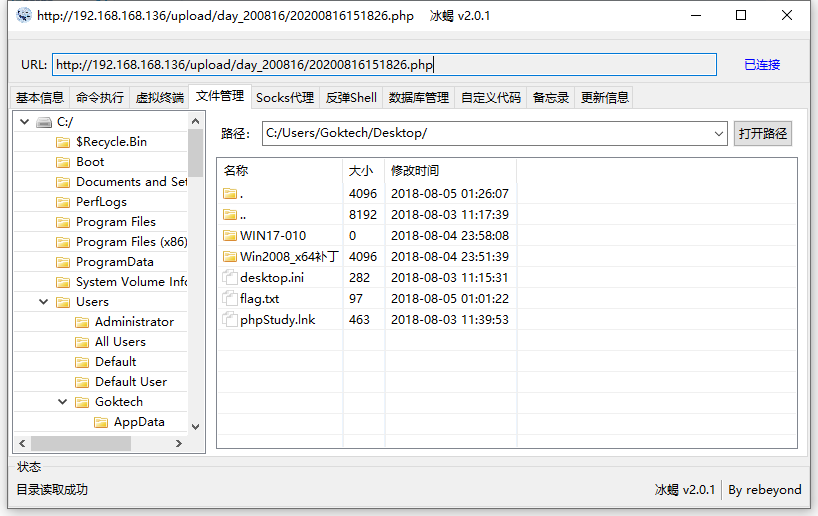Click the AppData folder icon

[101, 422]
